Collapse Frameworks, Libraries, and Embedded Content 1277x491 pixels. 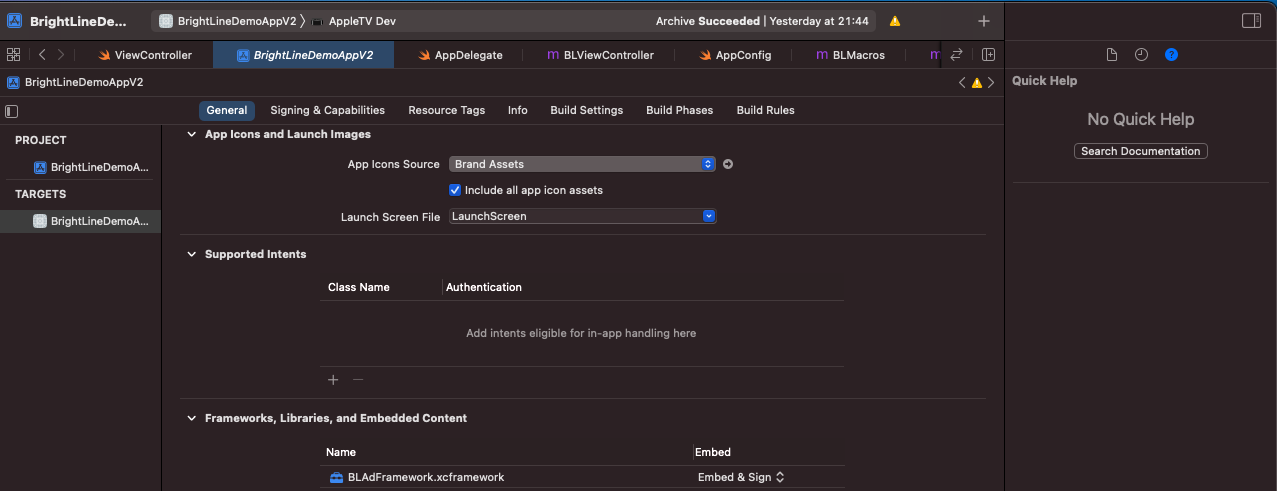(x=191, y=418)
